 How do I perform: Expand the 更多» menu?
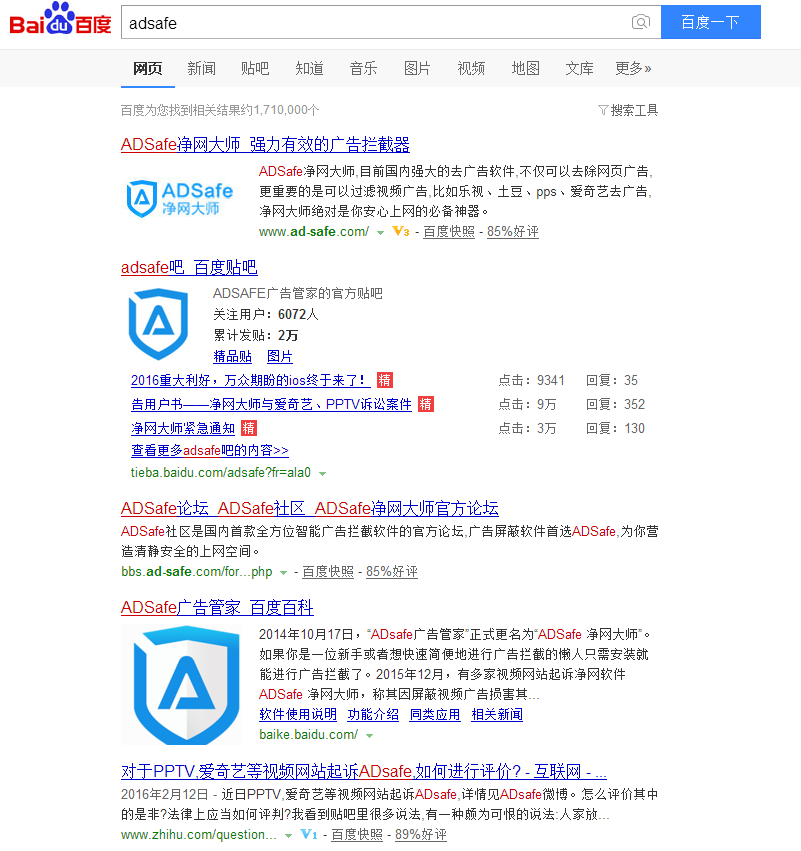tap(633, 68)
